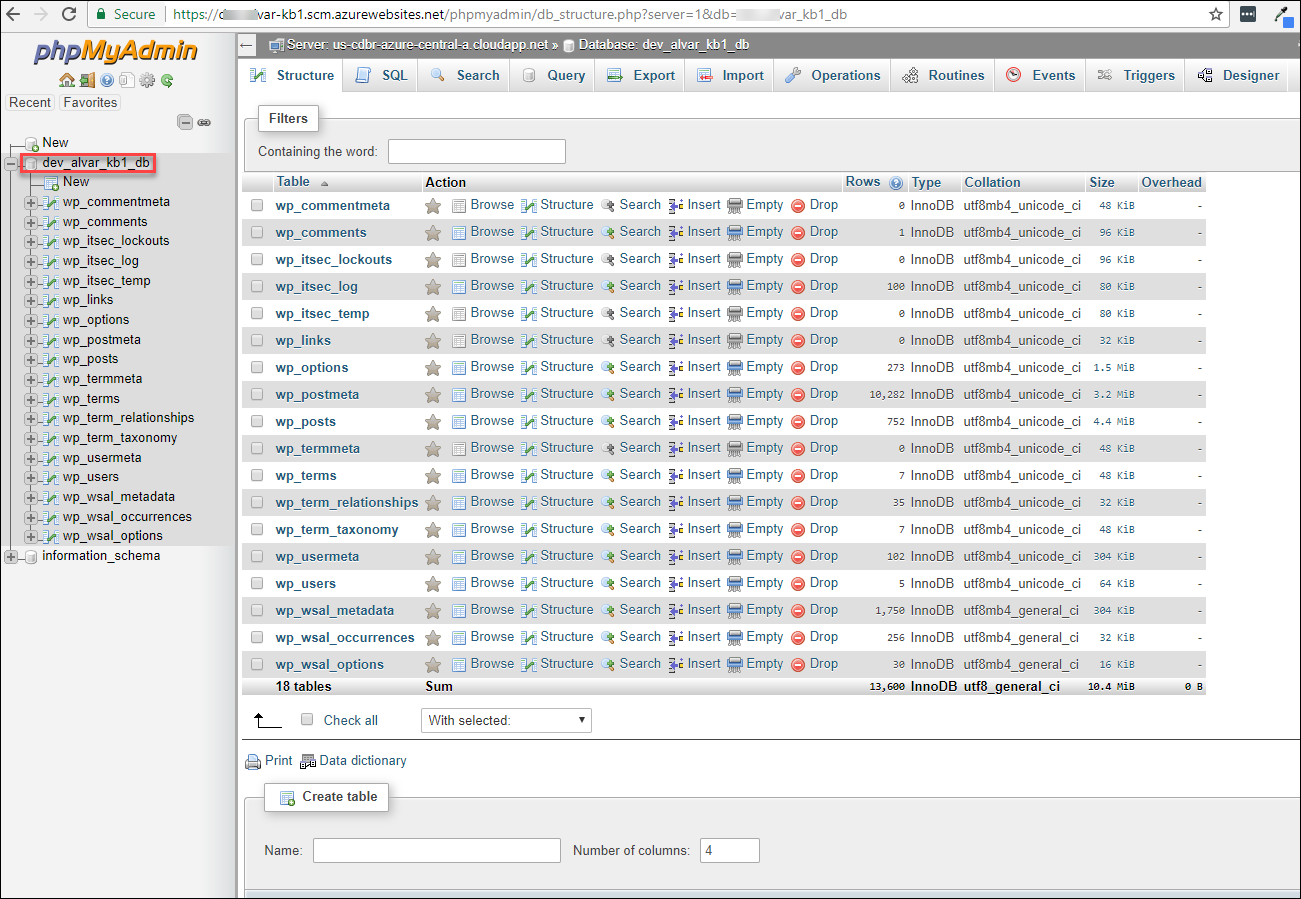Go to the Operations tab
The image size is (1301, 899).
click(x=832, y=76)
